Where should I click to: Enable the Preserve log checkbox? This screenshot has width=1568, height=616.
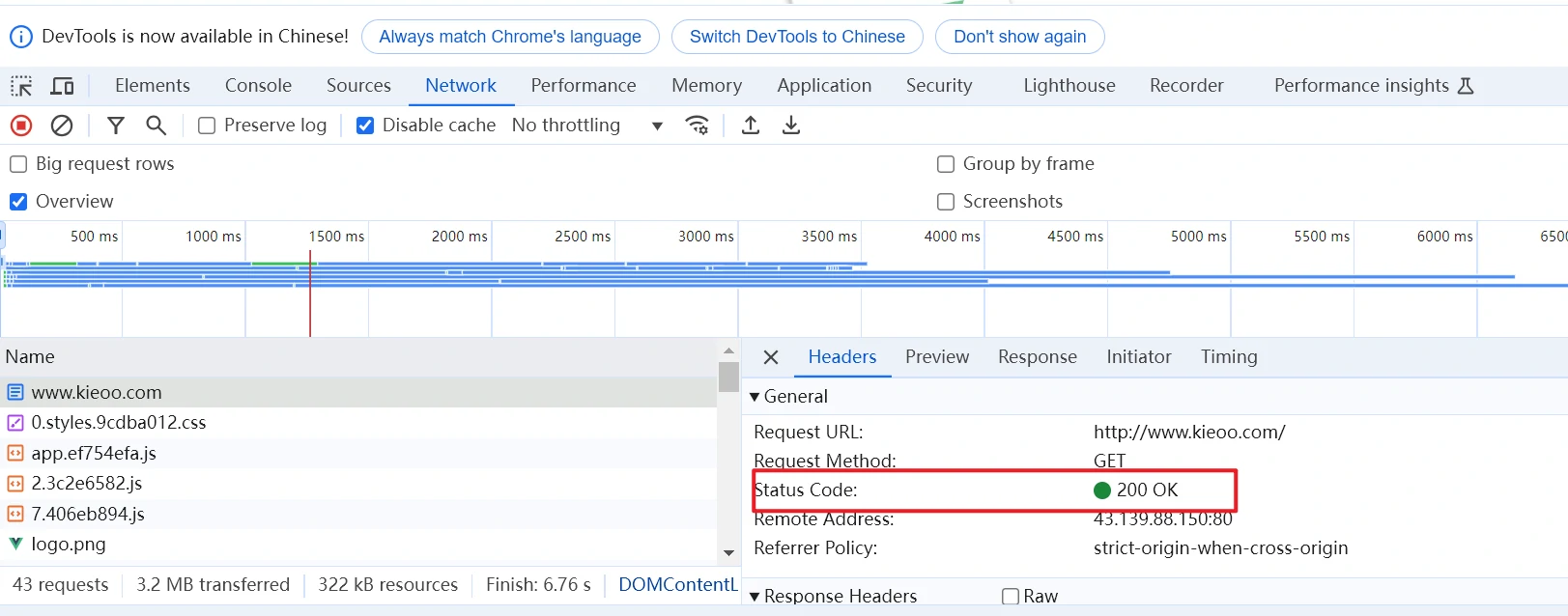207,126
